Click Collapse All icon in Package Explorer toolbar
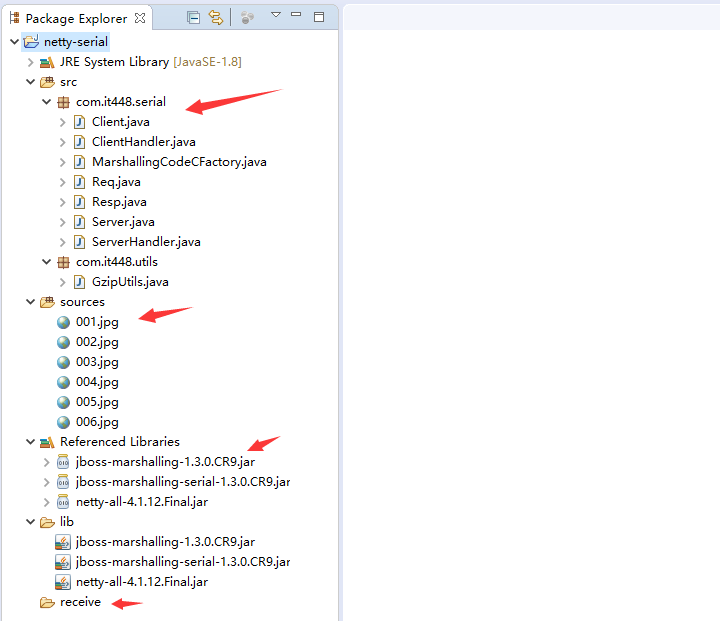The image size is (720, 621). [x=193, y=17]
